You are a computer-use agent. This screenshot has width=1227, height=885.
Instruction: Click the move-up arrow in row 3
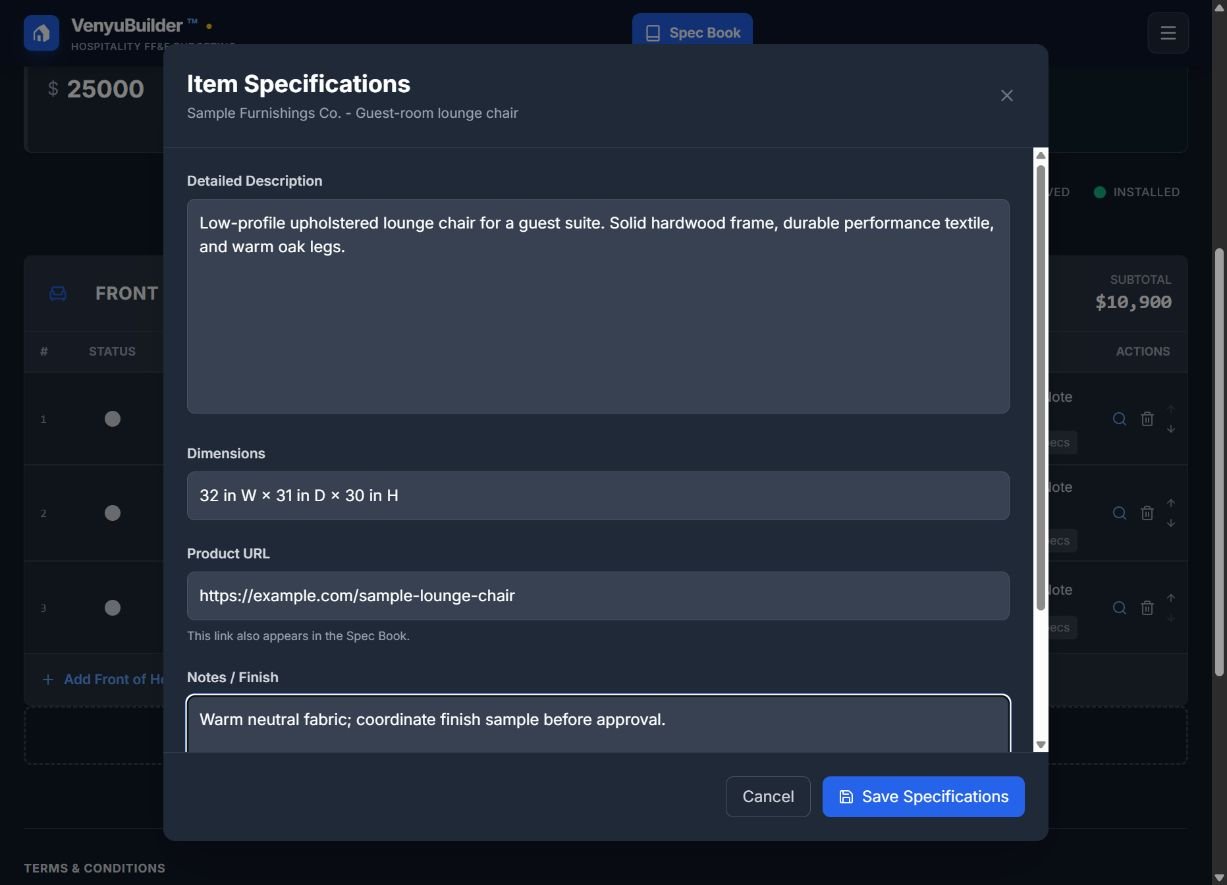pos(1171,598)
